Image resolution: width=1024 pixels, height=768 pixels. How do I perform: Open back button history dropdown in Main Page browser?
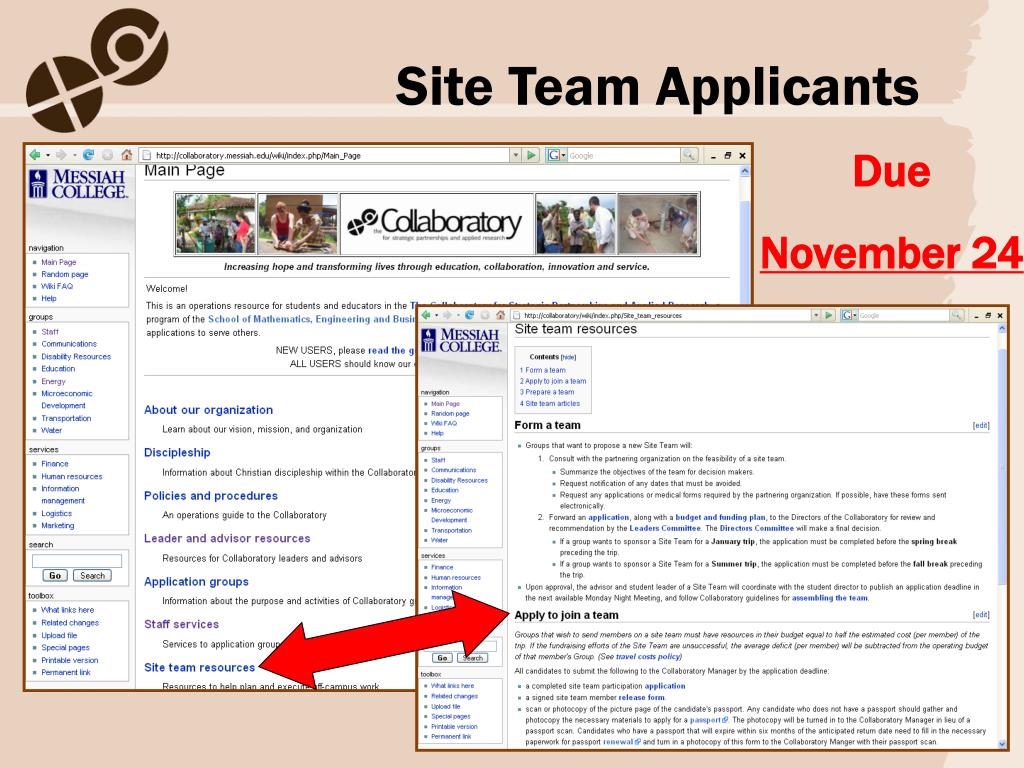[48, 155]
